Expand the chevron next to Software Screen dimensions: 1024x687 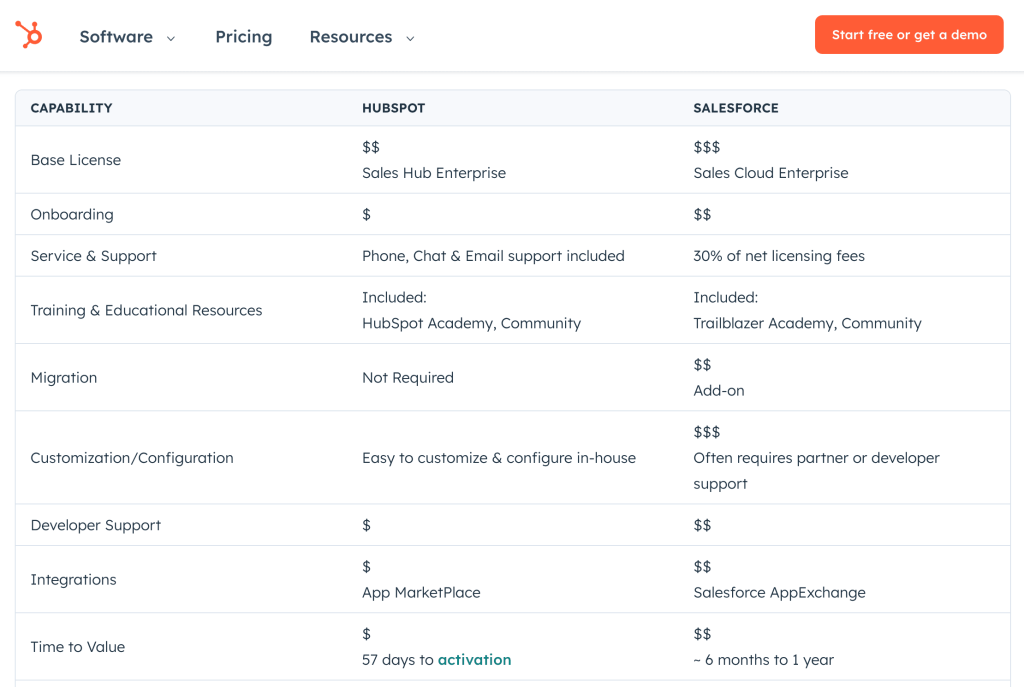click(x=171, y=39)
